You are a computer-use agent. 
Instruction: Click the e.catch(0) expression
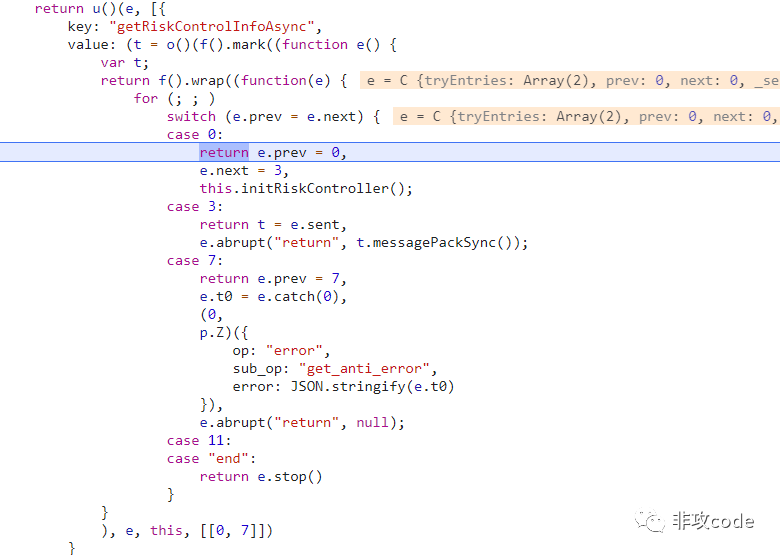click(298, 297)
